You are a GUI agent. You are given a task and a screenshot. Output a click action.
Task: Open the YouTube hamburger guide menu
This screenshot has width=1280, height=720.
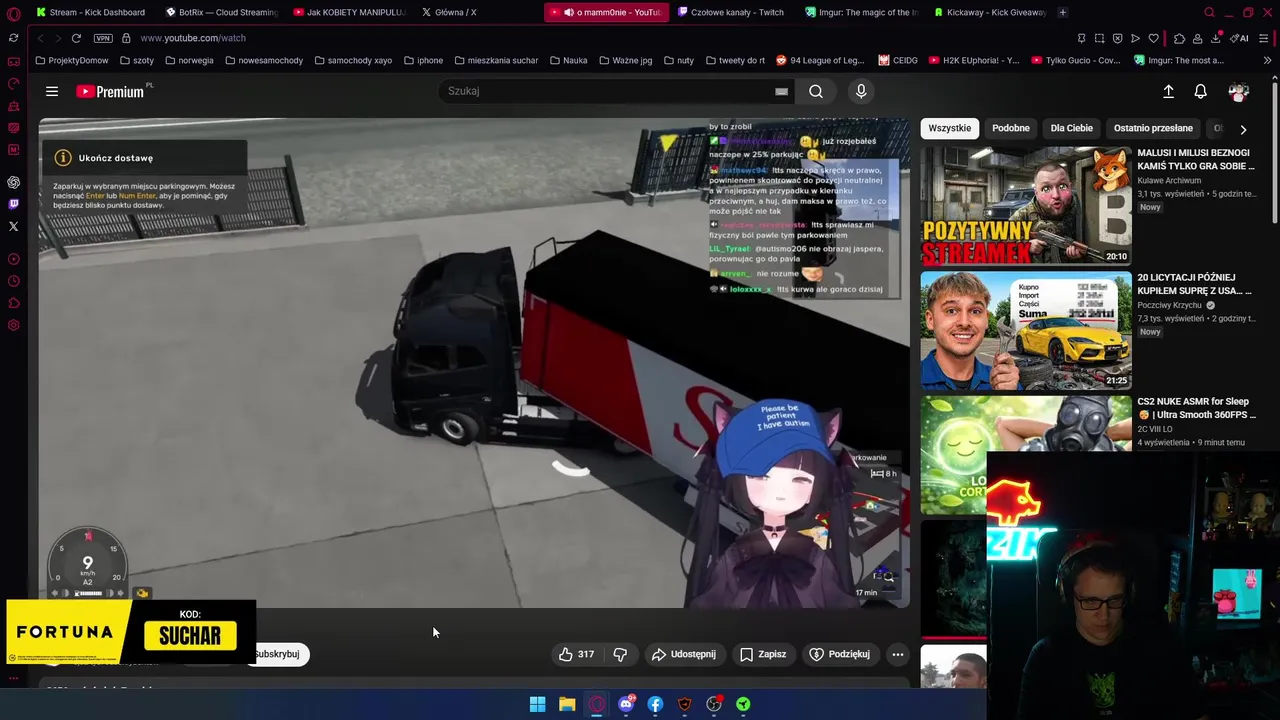click(x=52, y=91)
